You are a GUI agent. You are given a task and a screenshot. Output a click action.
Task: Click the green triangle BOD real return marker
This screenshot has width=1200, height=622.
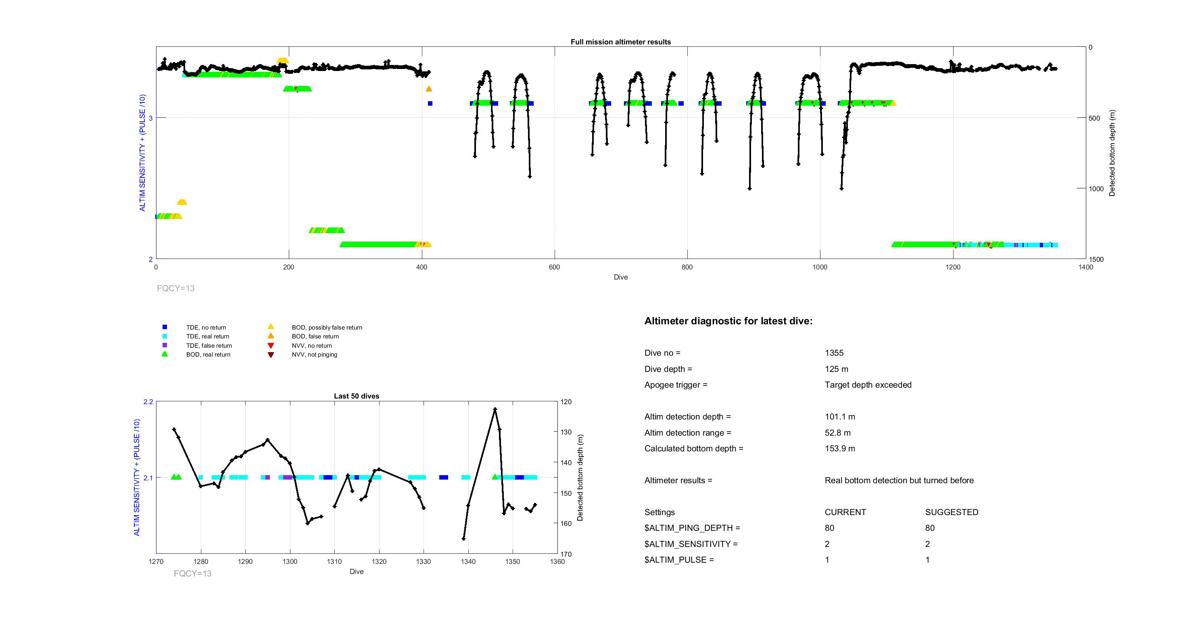[x=164, y=354]
